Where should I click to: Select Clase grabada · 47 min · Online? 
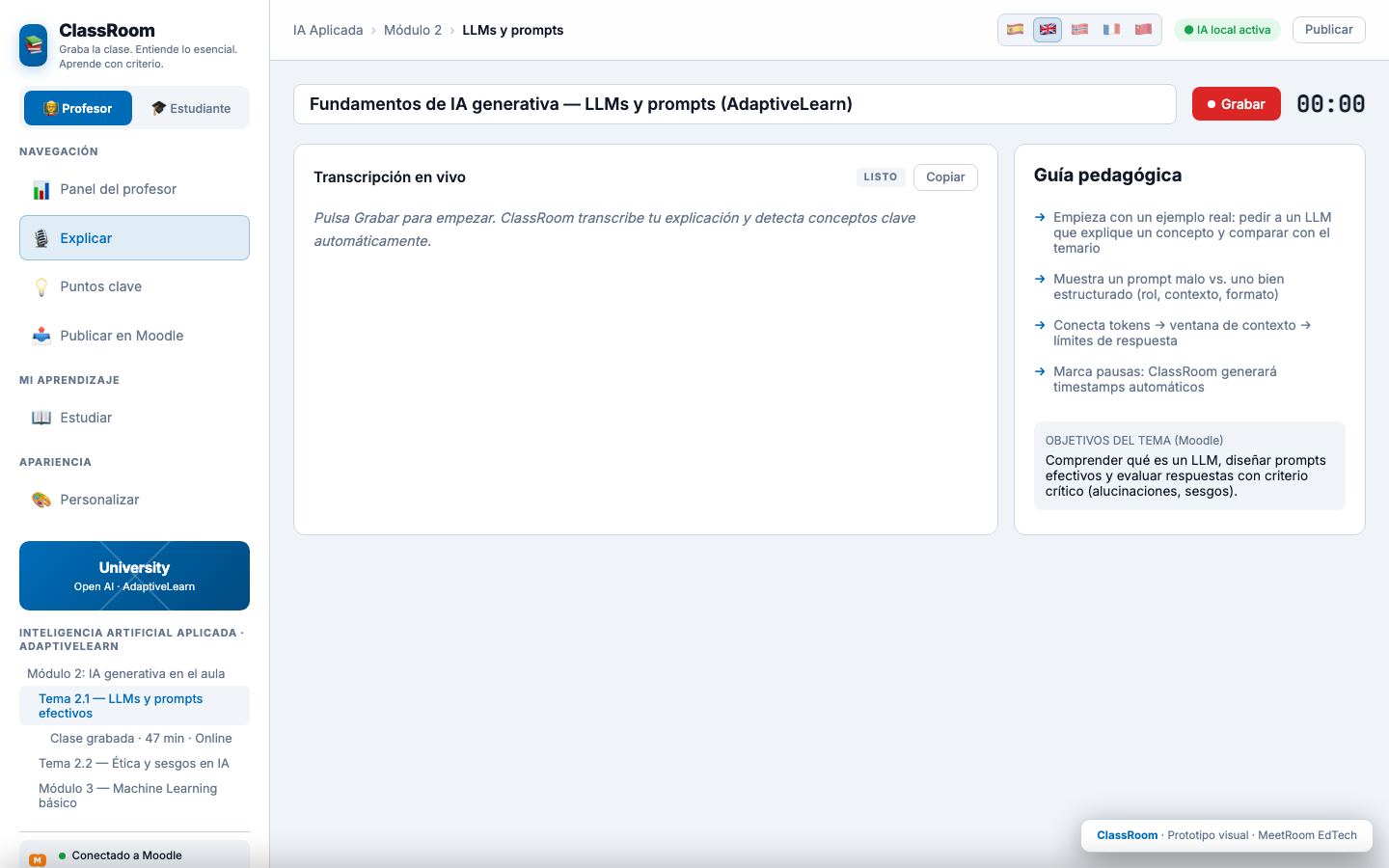pos(141,738)
